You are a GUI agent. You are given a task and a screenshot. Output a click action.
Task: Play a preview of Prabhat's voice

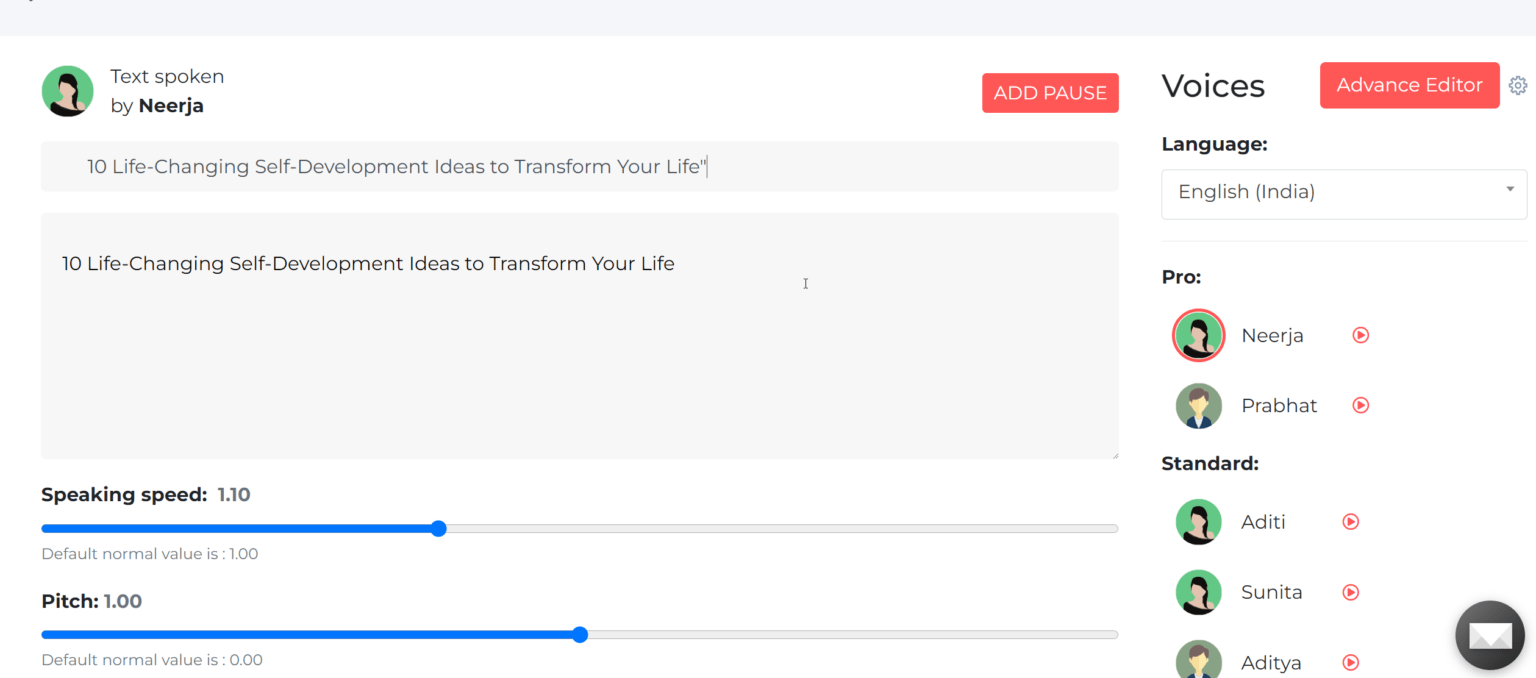click(x=1360, y=405)
